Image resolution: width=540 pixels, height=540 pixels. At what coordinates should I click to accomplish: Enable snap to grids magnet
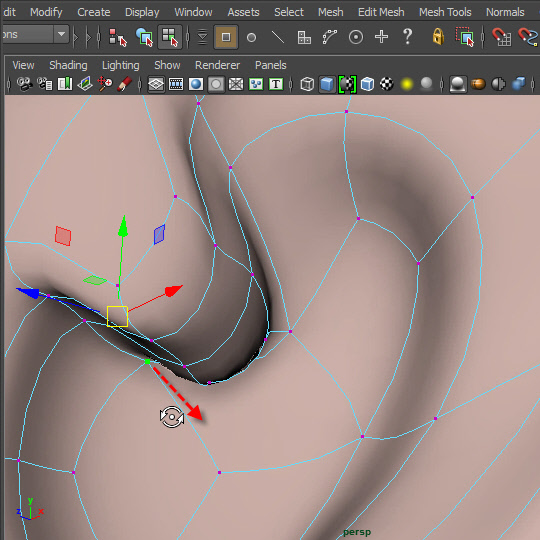click(x=501, y=37)
